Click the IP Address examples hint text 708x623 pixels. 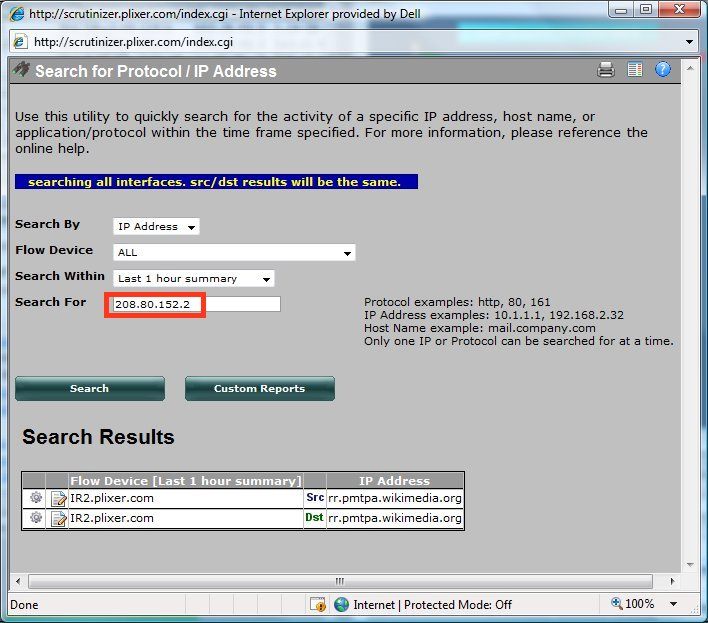point(494,315)
